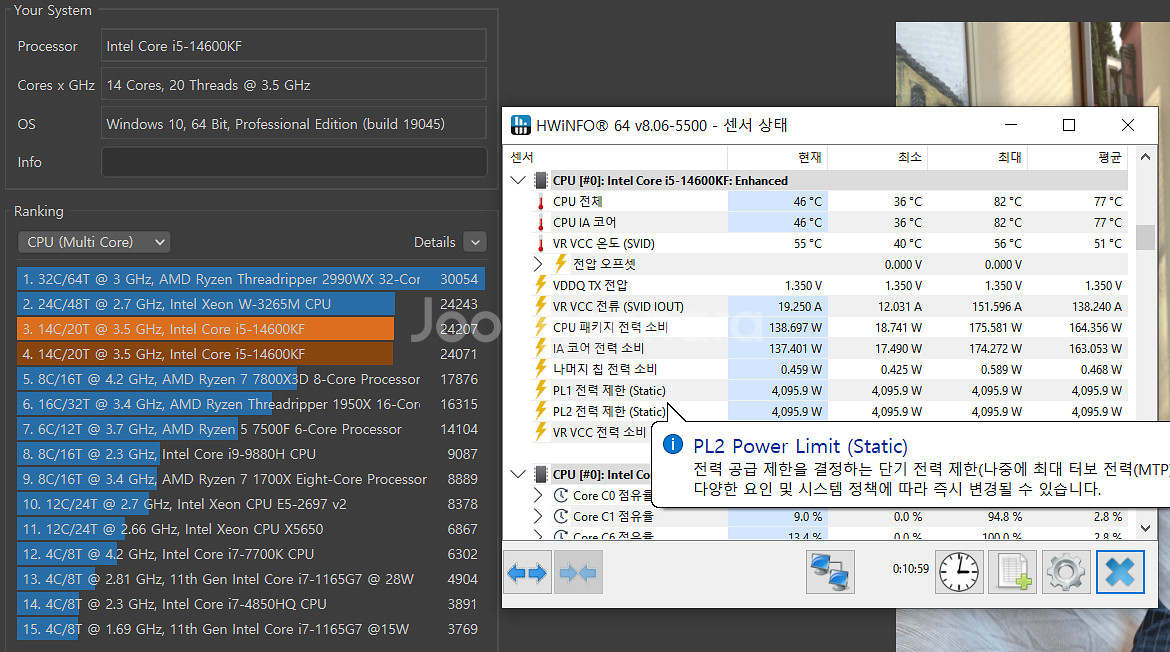Click clock icon of Core C0 점유율 row
Image resolution: width=1170 pixels, height=652 pixels.
(x=561, y=495)
